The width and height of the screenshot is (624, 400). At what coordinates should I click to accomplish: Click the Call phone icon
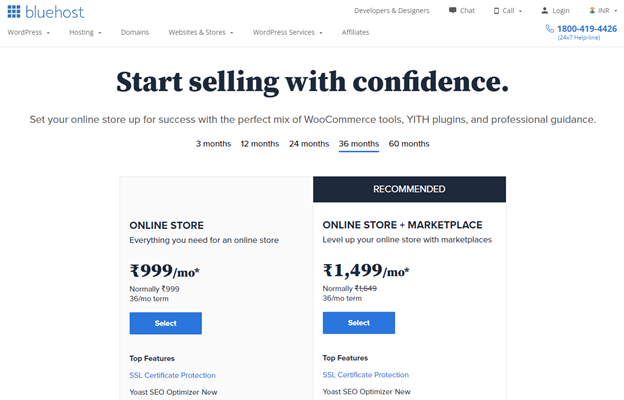(x=496, y=11)
